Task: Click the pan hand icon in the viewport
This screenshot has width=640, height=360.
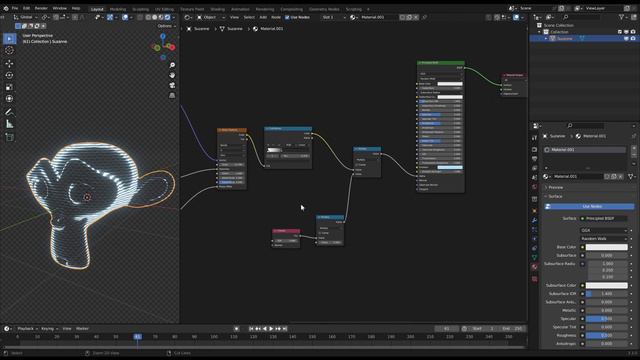Action: (172, 75)
